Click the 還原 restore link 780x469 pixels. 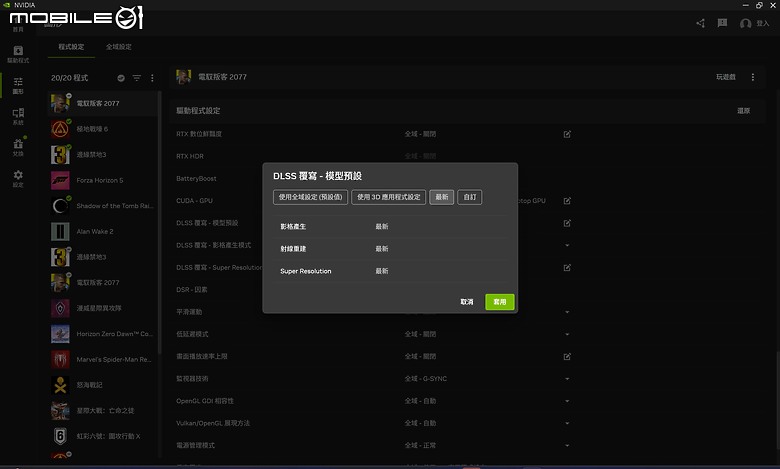coord(743,111)
